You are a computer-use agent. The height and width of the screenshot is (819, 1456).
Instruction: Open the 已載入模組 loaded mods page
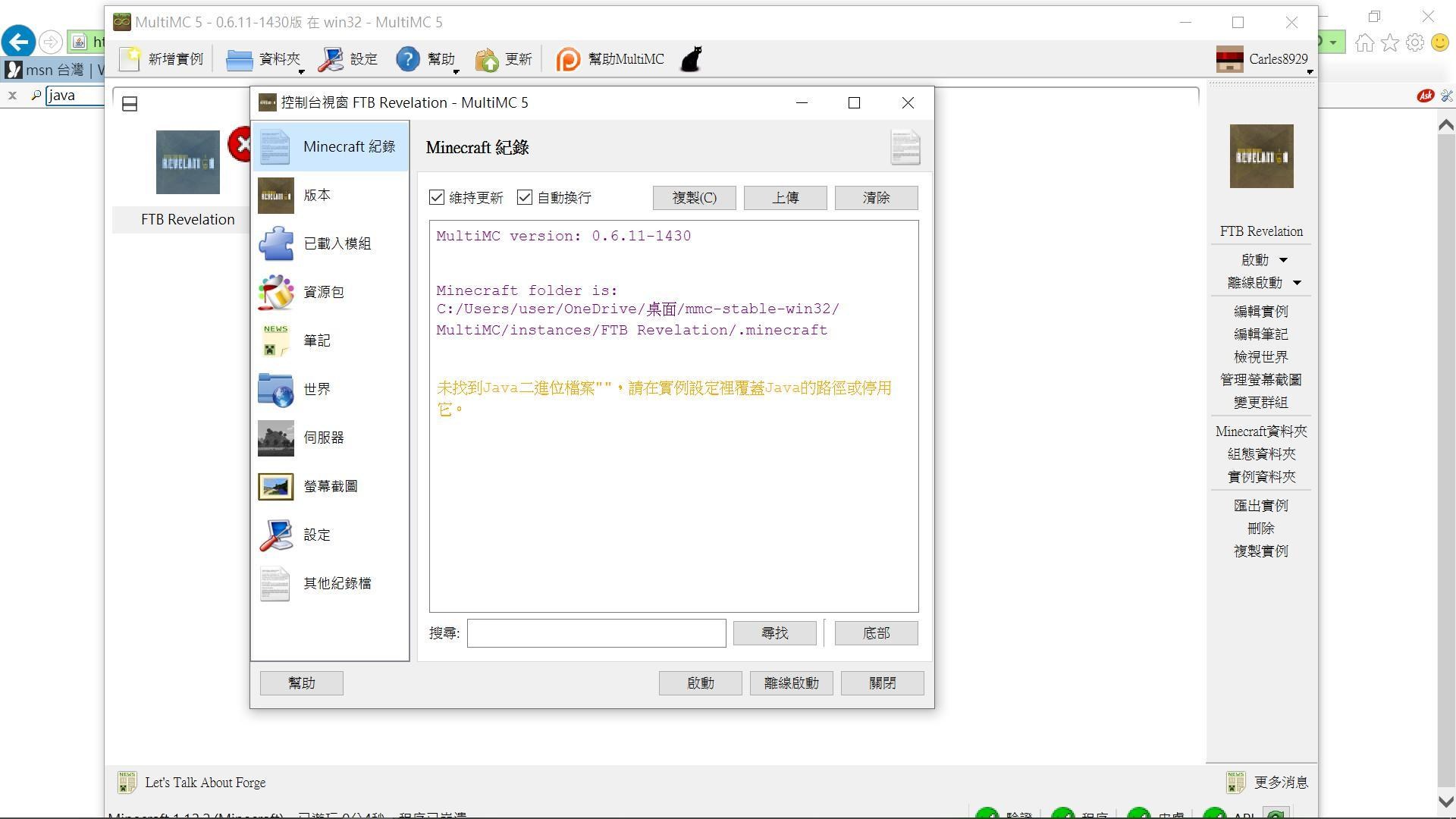pos(330,244)
